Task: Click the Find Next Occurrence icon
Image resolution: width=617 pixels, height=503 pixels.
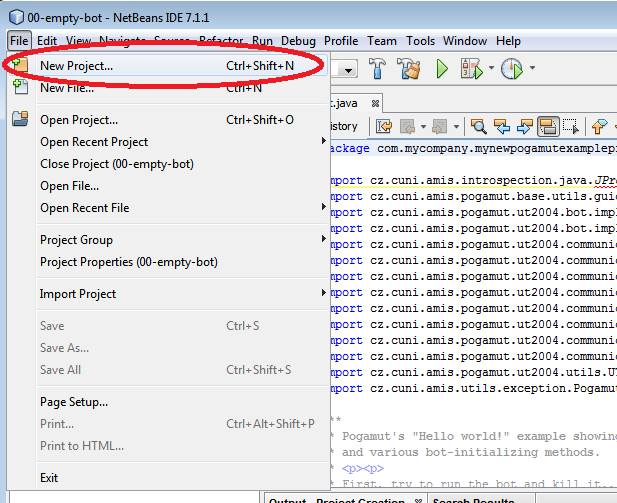Action: pos(525,127)
